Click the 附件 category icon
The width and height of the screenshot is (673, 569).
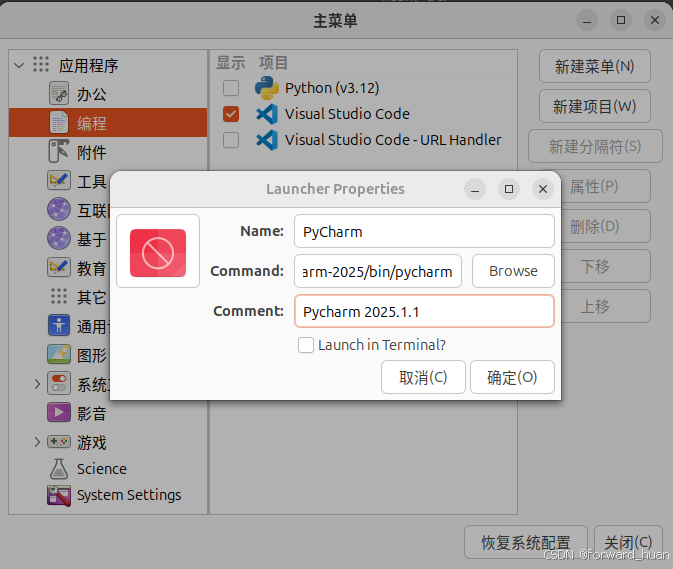click(59, 151)
